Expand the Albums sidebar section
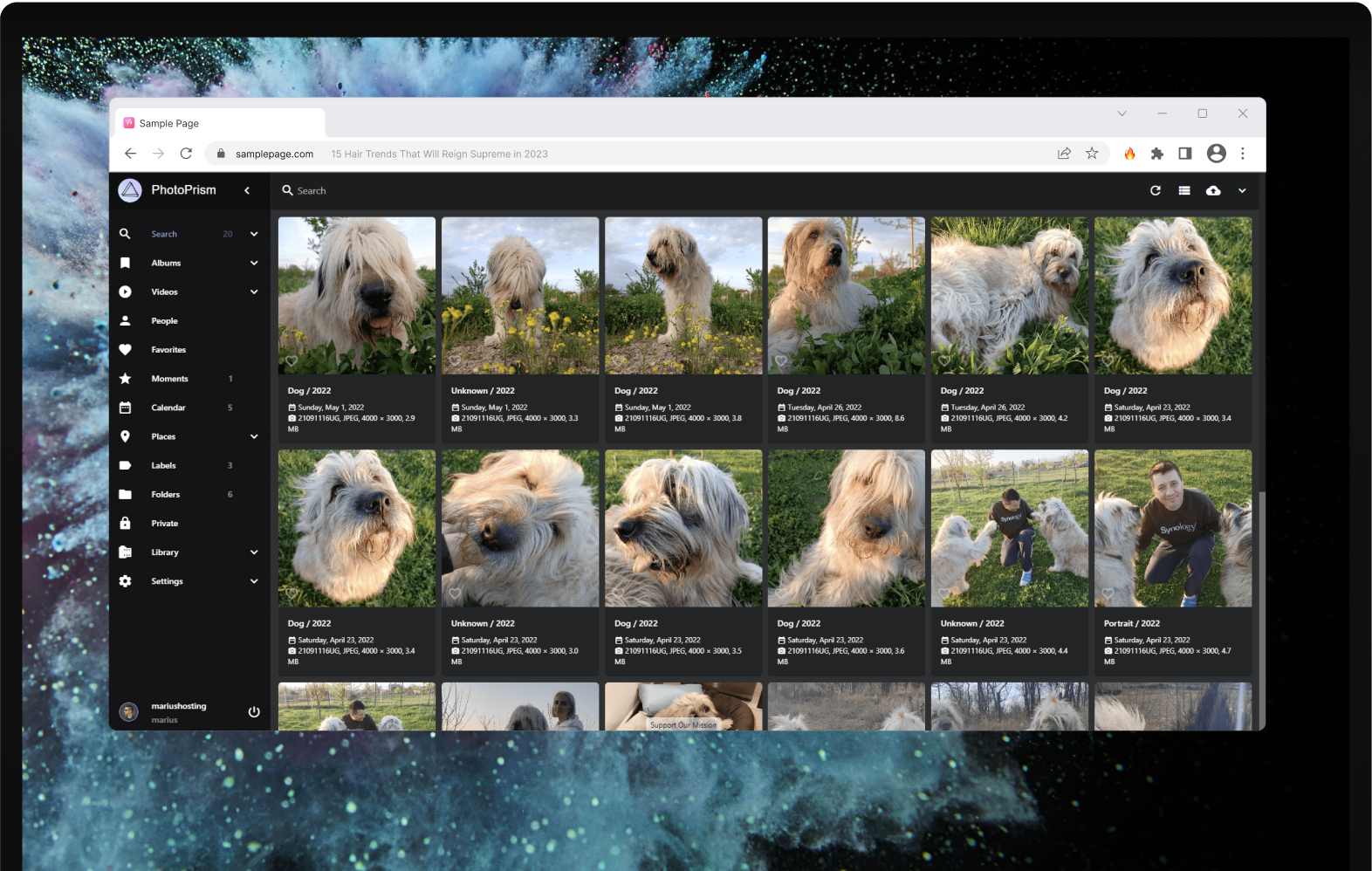 [x=254, y=263]
